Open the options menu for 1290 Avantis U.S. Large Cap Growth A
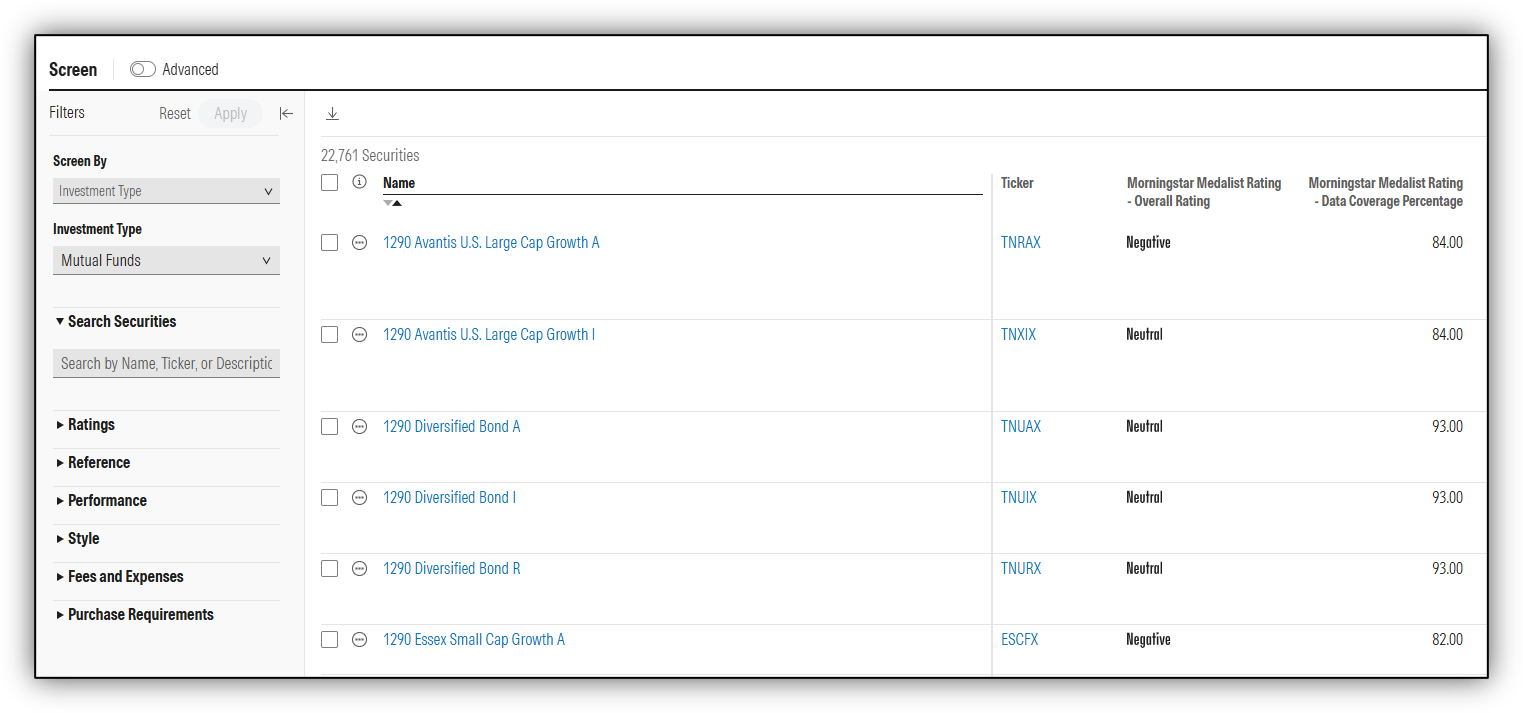This screenshot has height=713, width=1523. pos(360,243)
